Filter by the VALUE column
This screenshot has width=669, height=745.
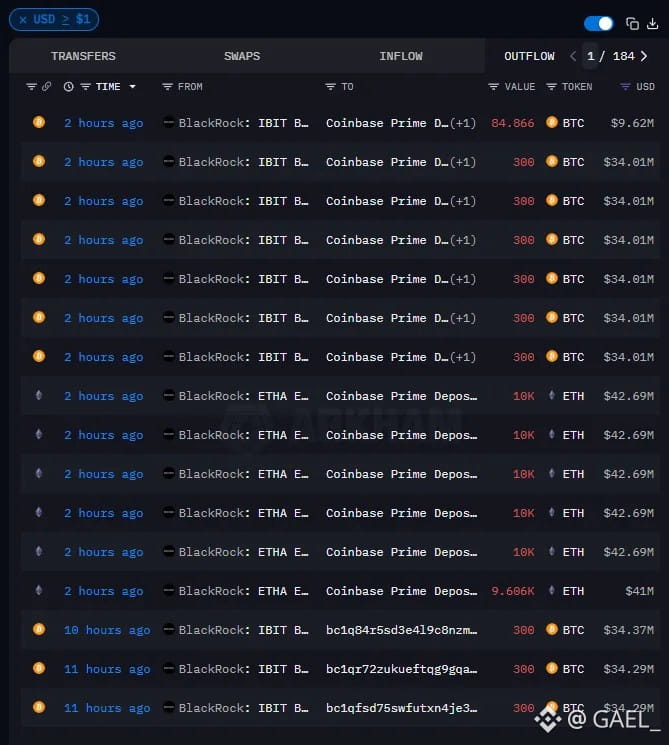[x=494, y=86]
